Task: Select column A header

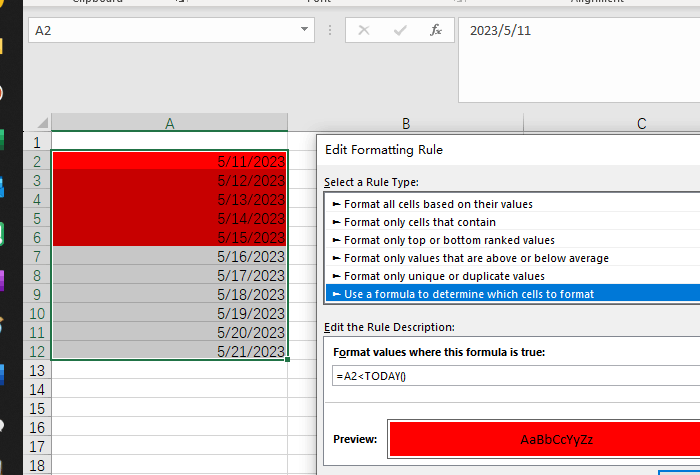Action: (170, 123)
